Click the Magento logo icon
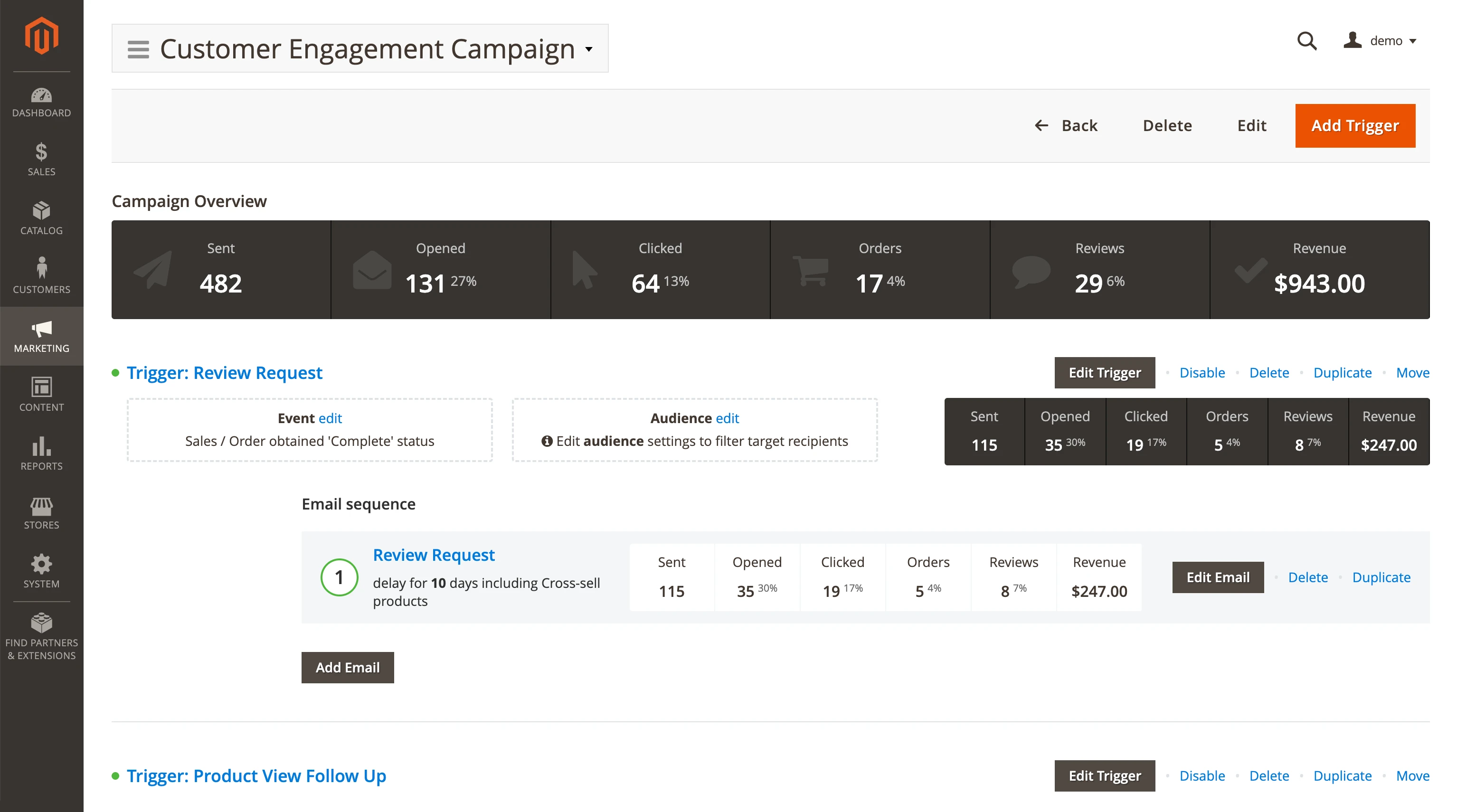1457x812 pixels. [41, 36]
